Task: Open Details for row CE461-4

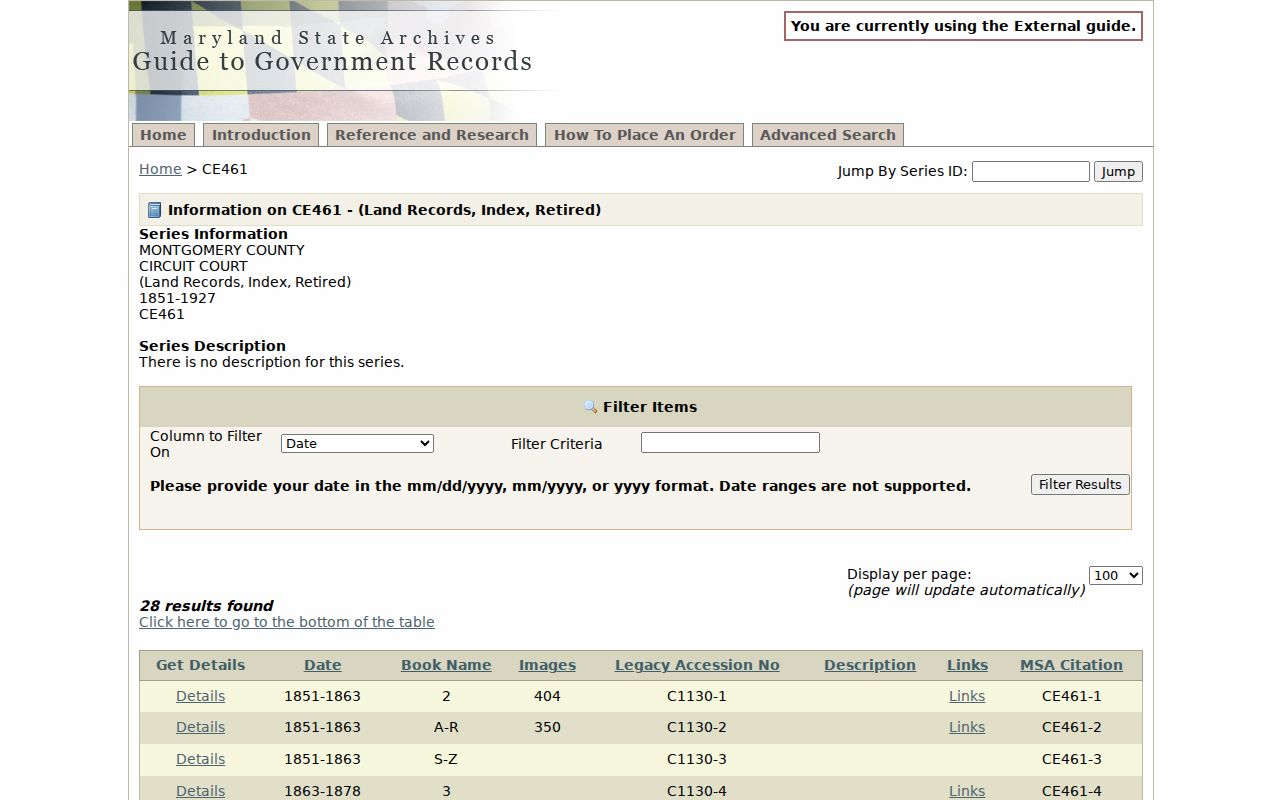Action: pos(200,791)
